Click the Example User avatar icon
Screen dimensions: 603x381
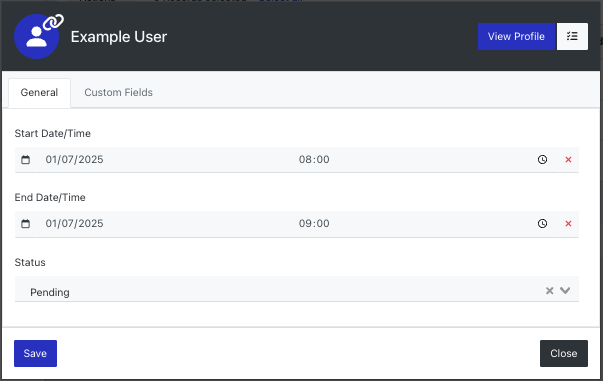pyautogui.click(x=36, y=37)
